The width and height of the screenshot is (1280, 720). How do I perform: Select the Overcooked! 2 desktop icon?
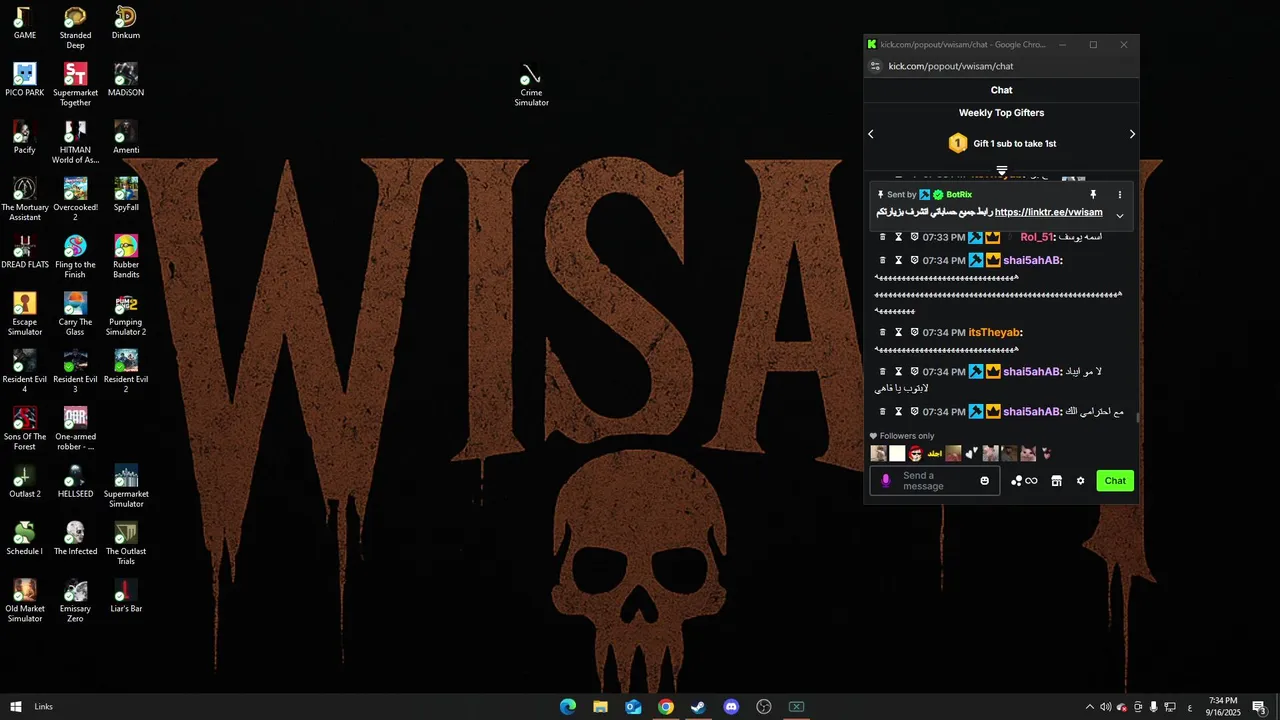75,200
